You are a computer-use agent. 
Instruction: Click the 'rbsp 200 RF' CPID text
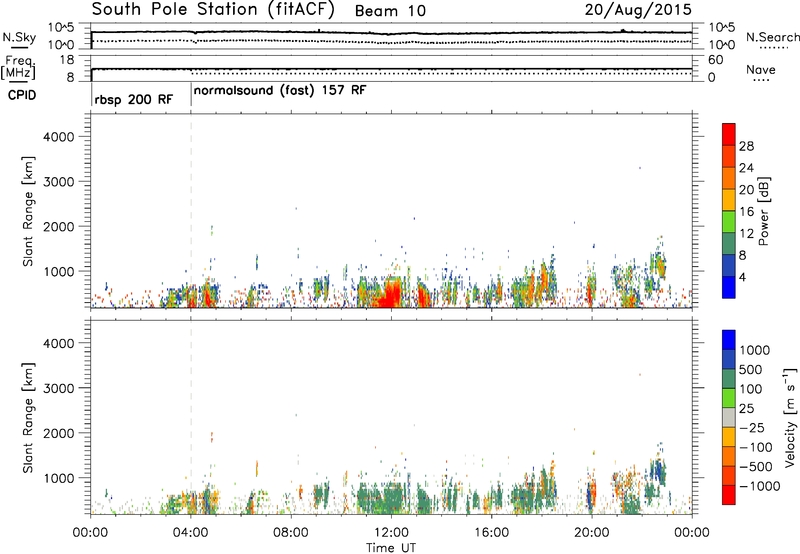coord(134,99)
